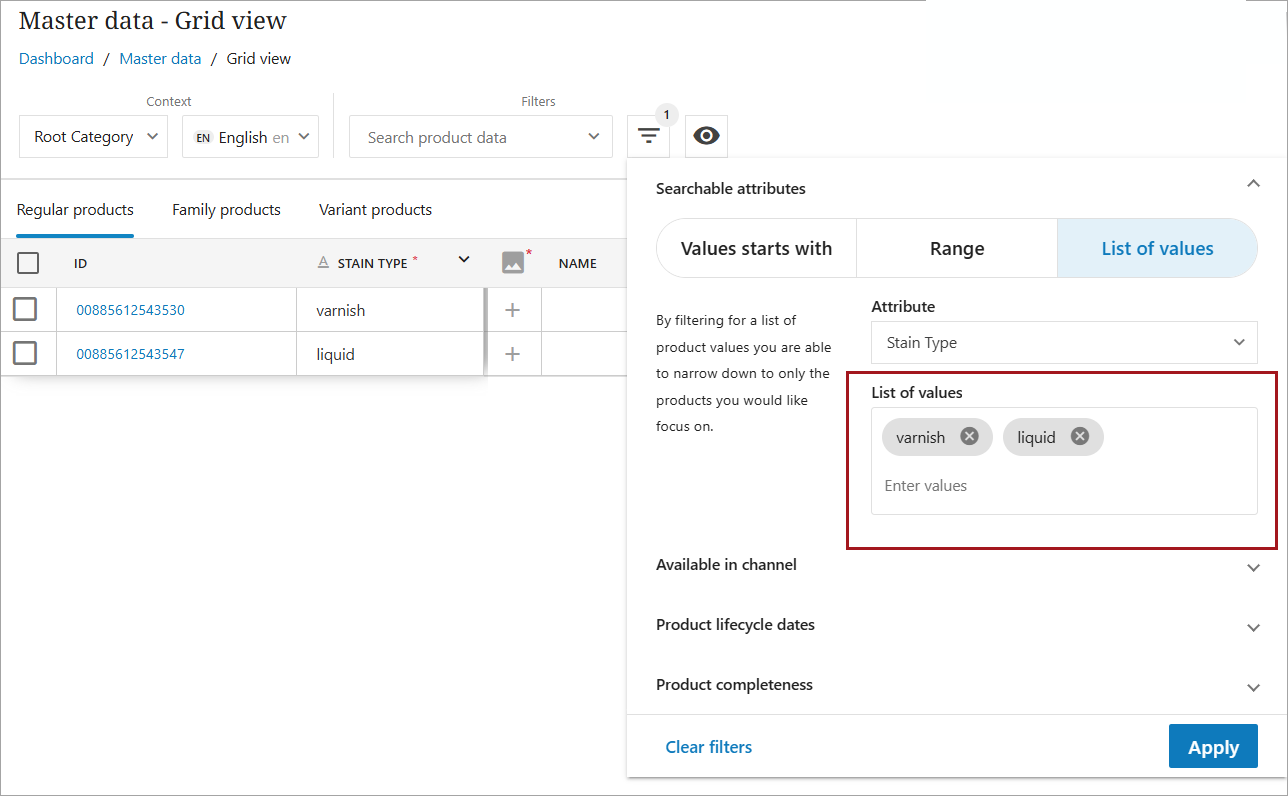Toggle the select-all checkbox in header
This screenshot has height=796, width=1288.
pos(28,263)
